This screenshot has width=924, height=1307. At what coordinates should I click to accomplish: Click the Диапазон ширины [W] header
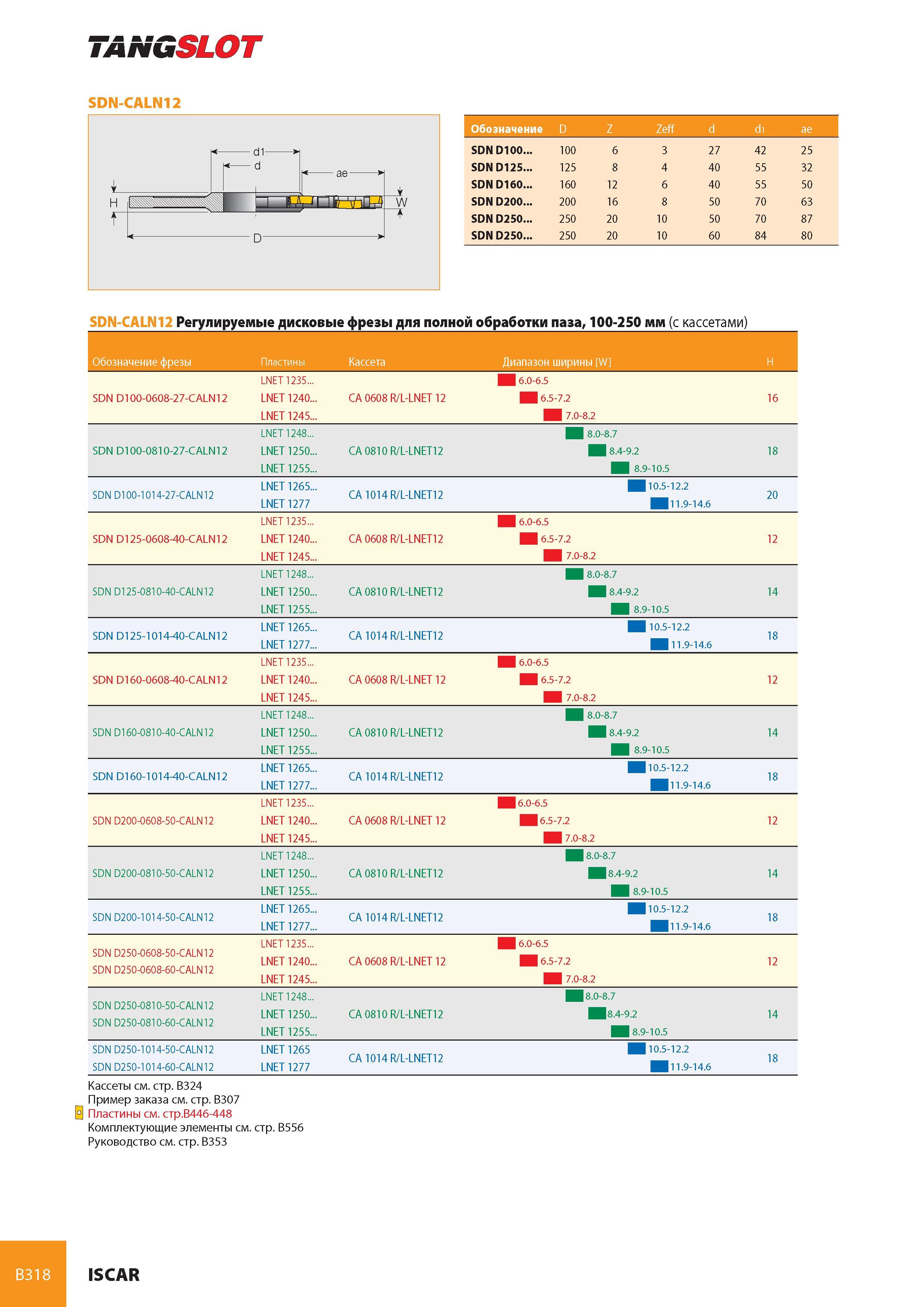point(557,362)
